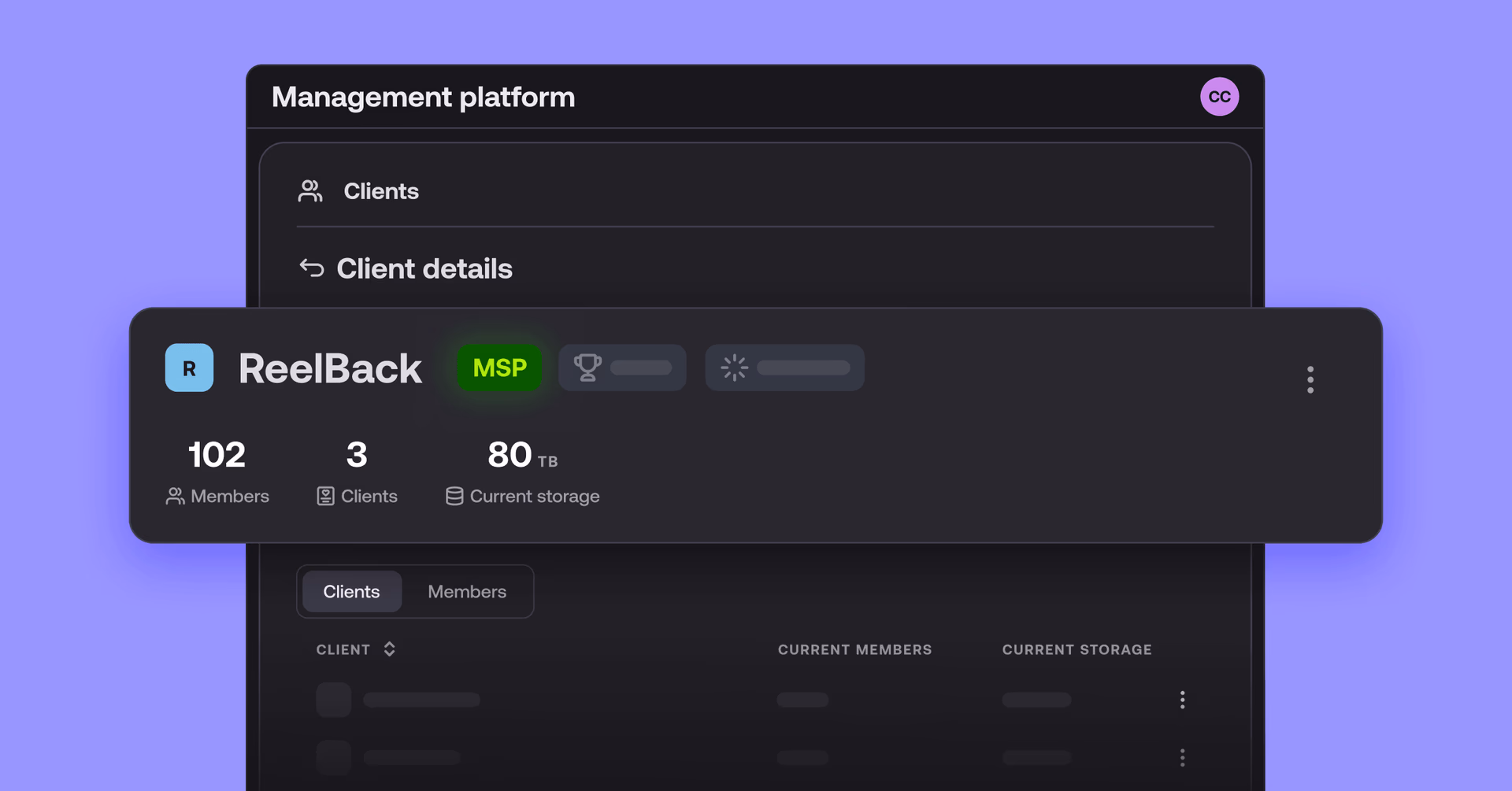Click the CURRENT MEMBERS column header

pyautogui.click(x=855, y=649)
